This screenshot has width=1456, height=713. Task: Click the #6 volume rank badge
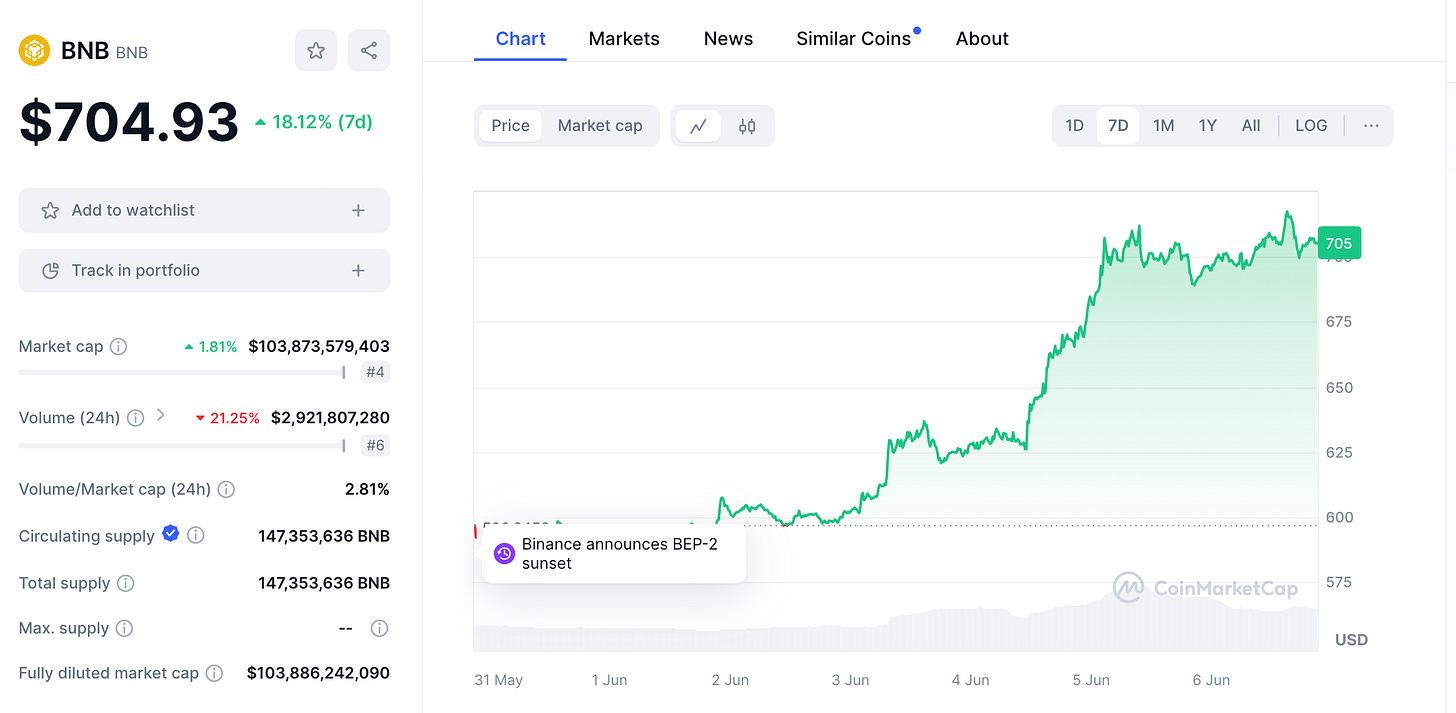click(375, 446)
